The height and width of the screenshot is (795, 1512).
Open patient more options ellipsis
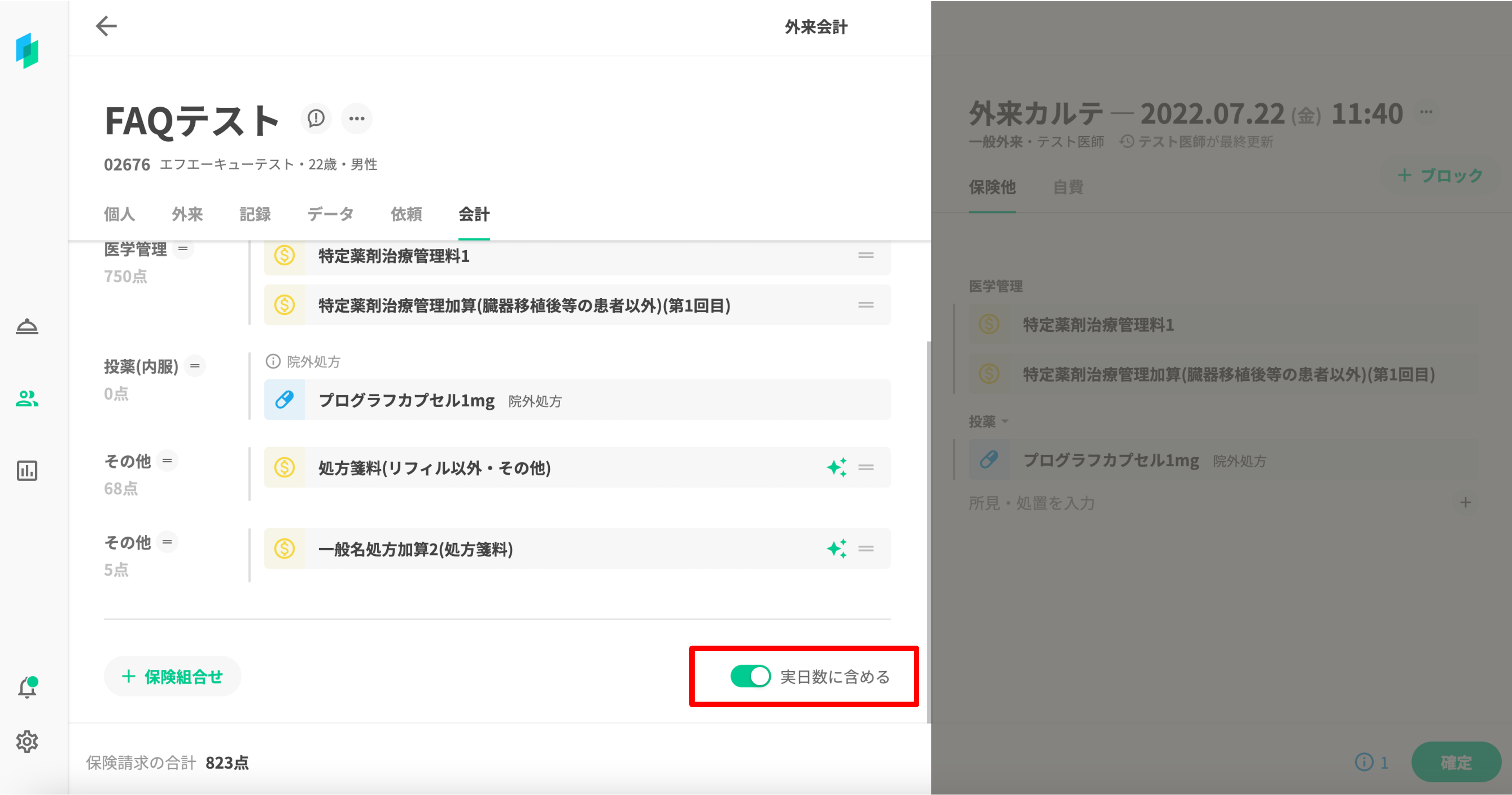pos(357,119)
